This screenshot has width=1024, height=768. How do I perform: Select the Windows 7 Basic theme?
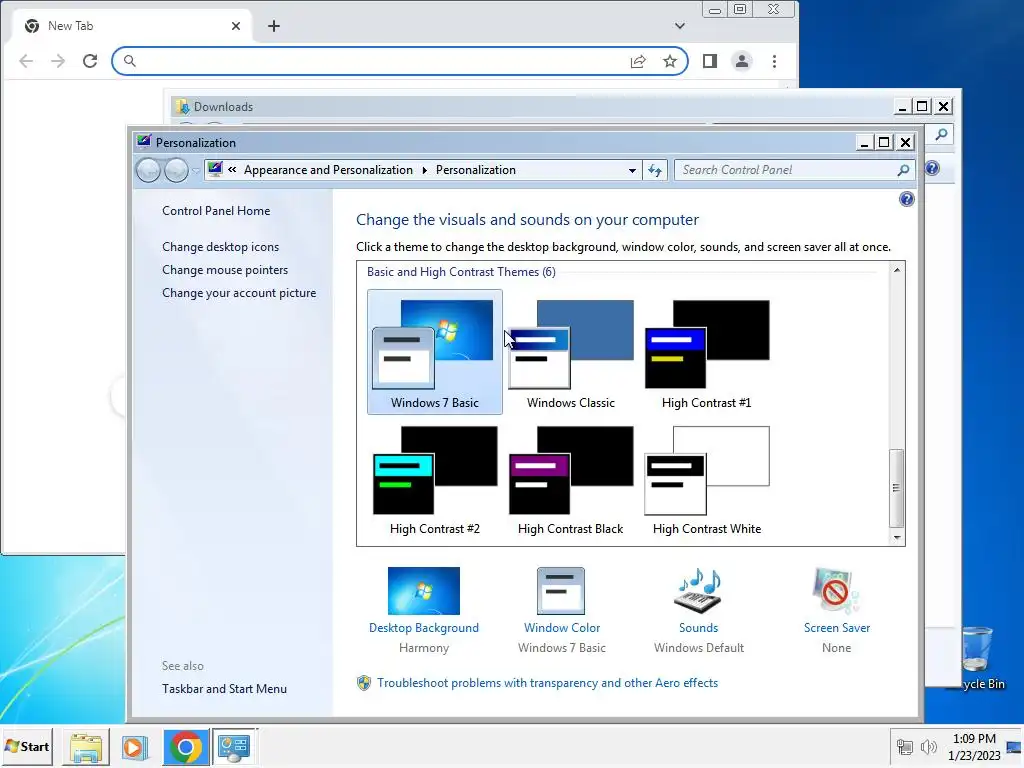click(434, 352)
